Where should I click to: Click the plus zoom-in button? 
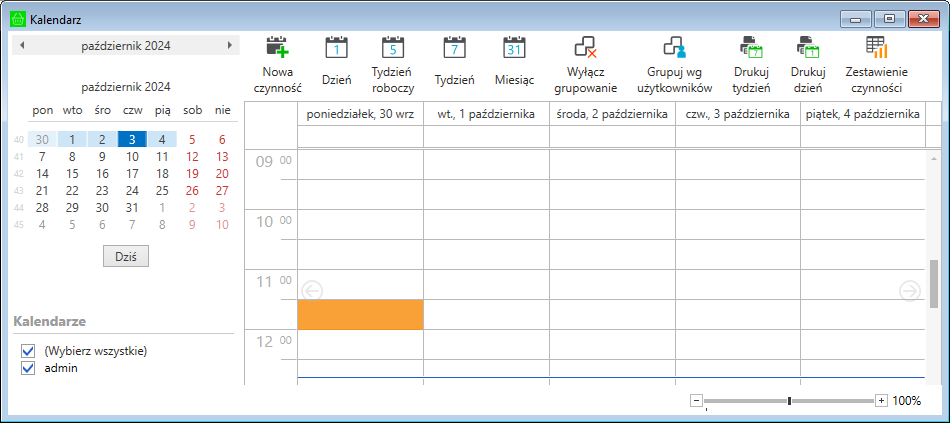point(881,401)
